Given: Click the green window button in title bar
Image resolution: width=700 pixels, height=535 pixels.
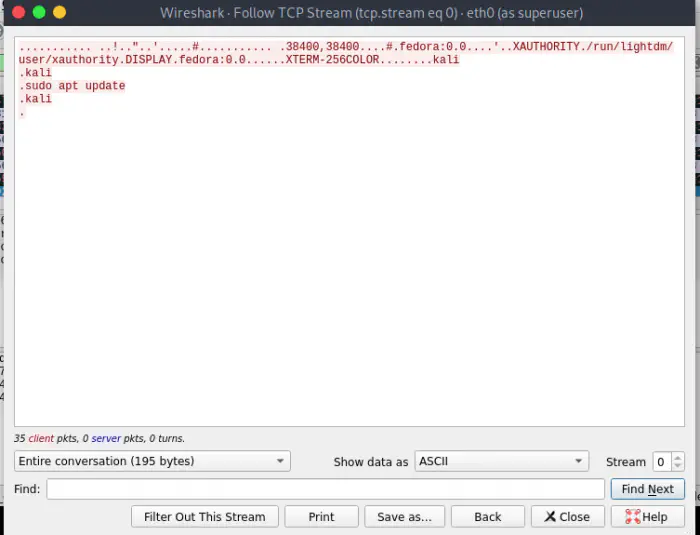Looking at the screenshot, I should (39, 12).
